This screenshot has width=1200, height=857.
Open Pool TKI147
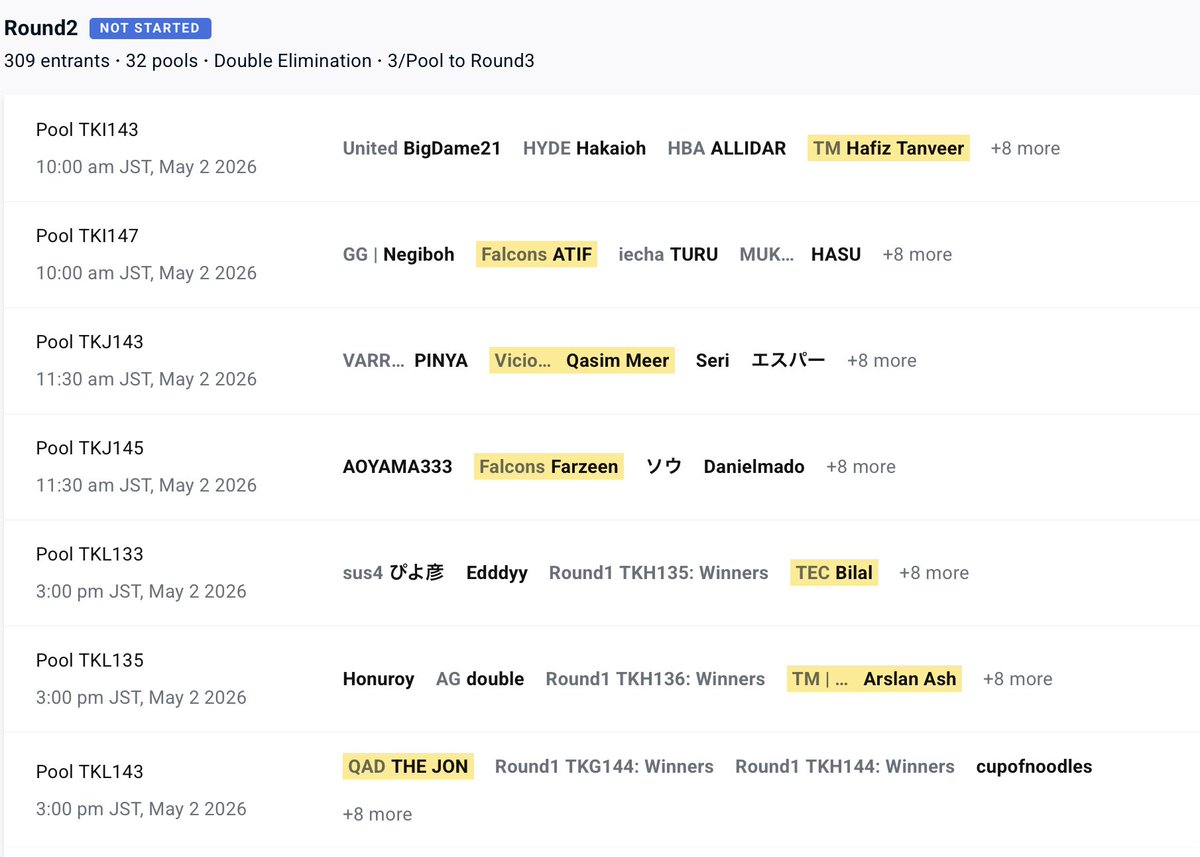(x=87, y=235)
